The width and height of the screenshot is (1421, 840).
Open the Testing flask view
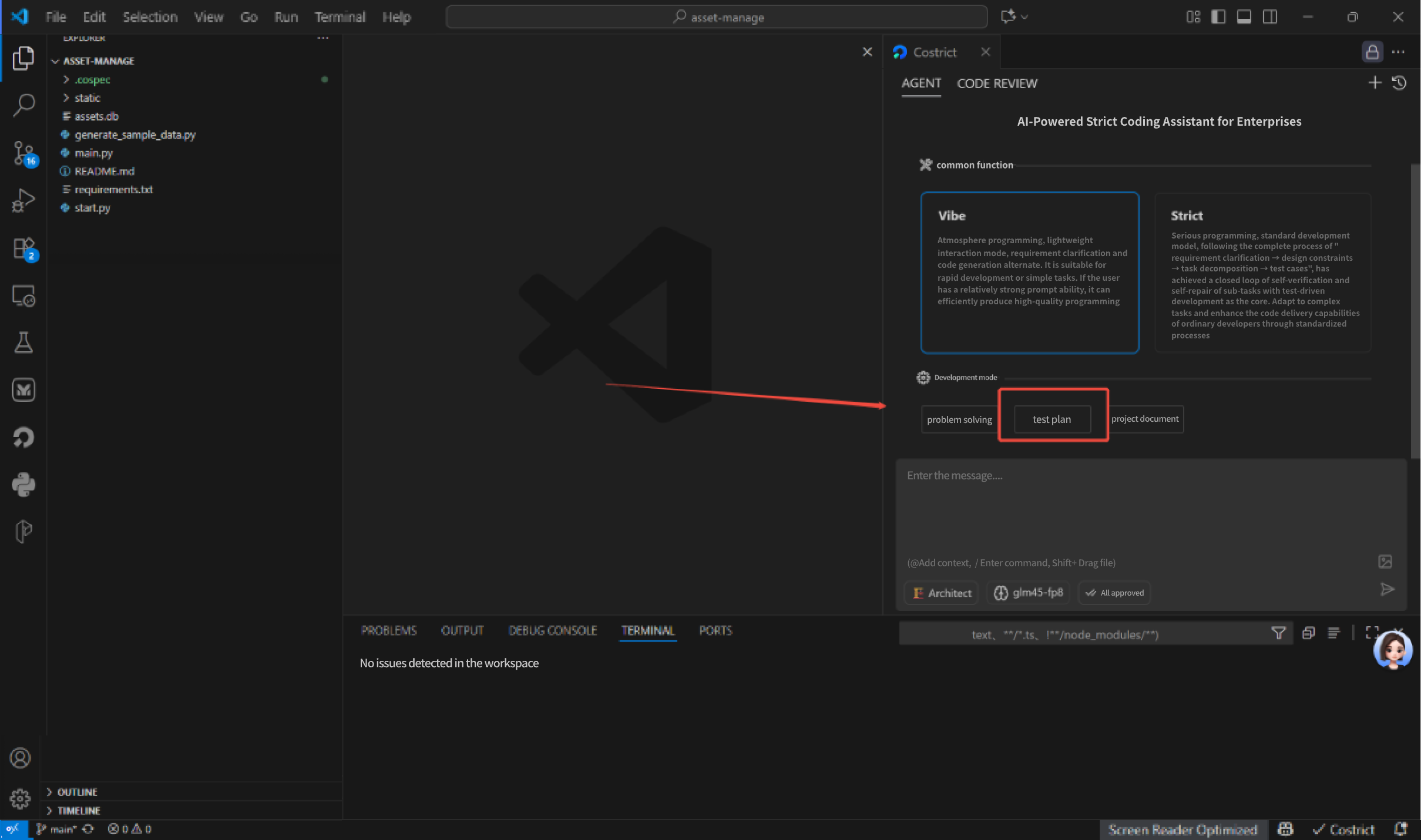pyautogui.click(x=23, y=342)
